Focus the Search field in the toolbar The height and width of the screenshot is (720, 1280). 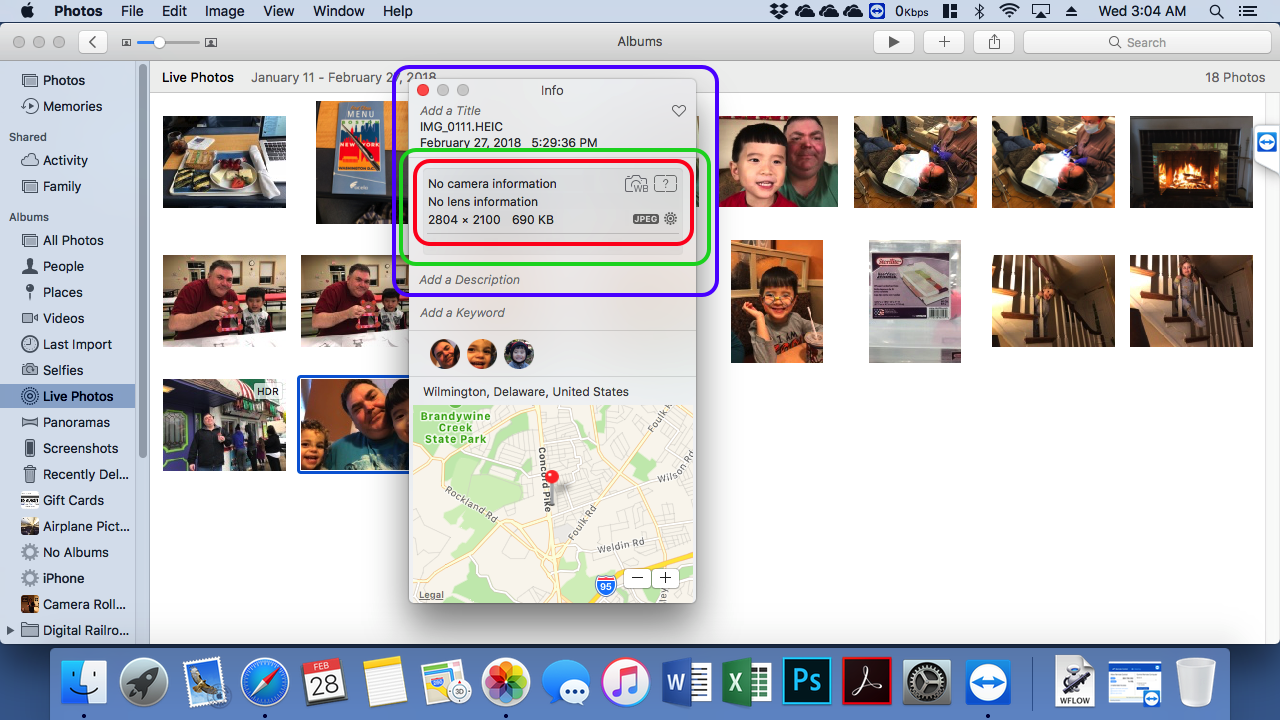tap(1146, 42)
